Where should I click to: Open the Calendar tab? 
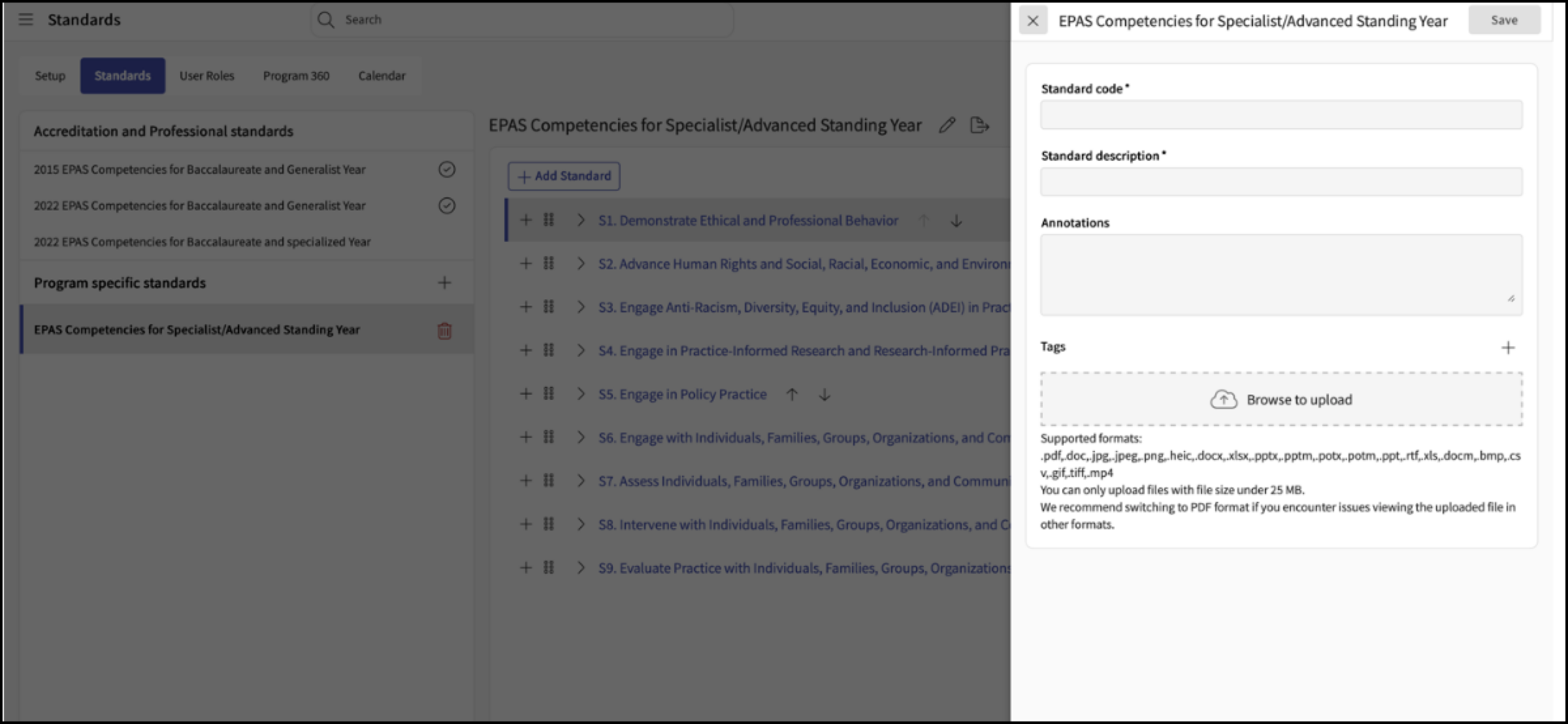point(382,76)
